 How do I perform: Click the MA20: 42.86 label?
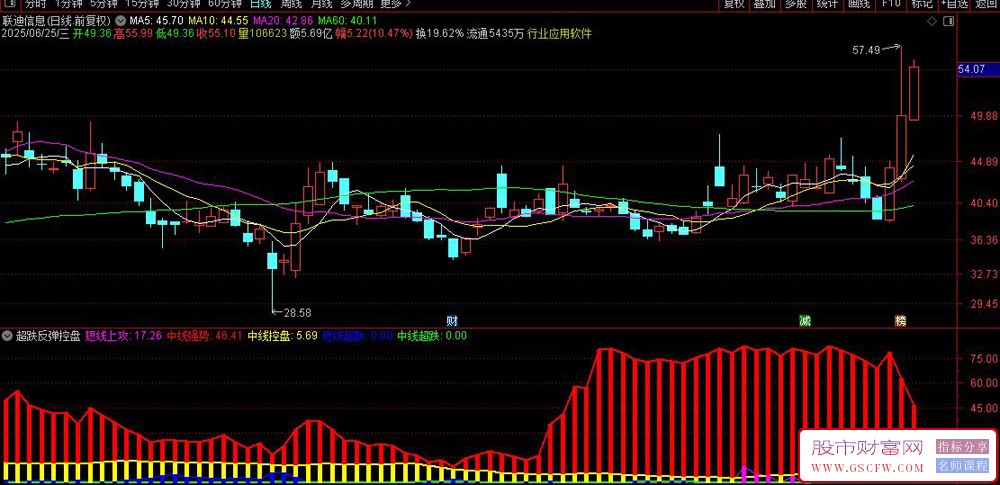pos(281,21)
